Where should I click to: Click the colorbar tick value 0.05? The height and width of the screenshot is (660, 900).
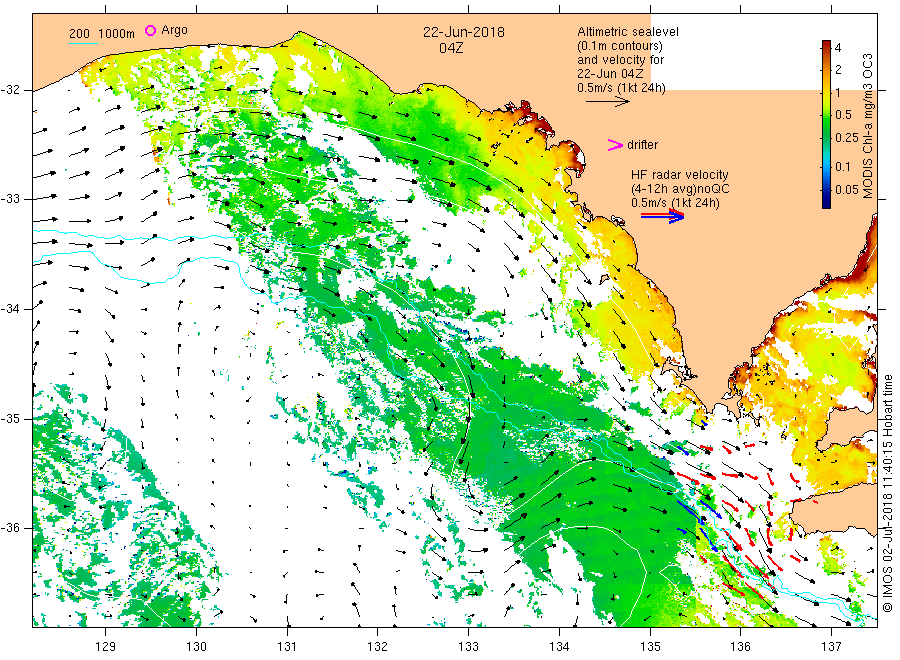[x=847, y=190]
